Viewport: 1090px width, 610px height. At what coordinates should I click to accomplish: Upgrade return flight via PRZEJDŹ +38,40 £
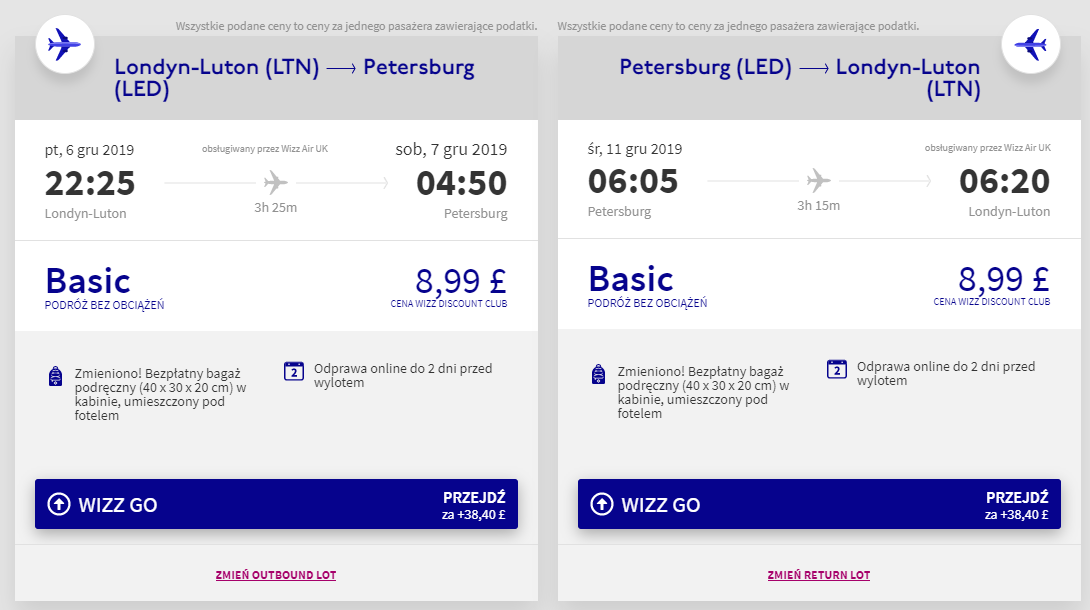[1016, 505]
